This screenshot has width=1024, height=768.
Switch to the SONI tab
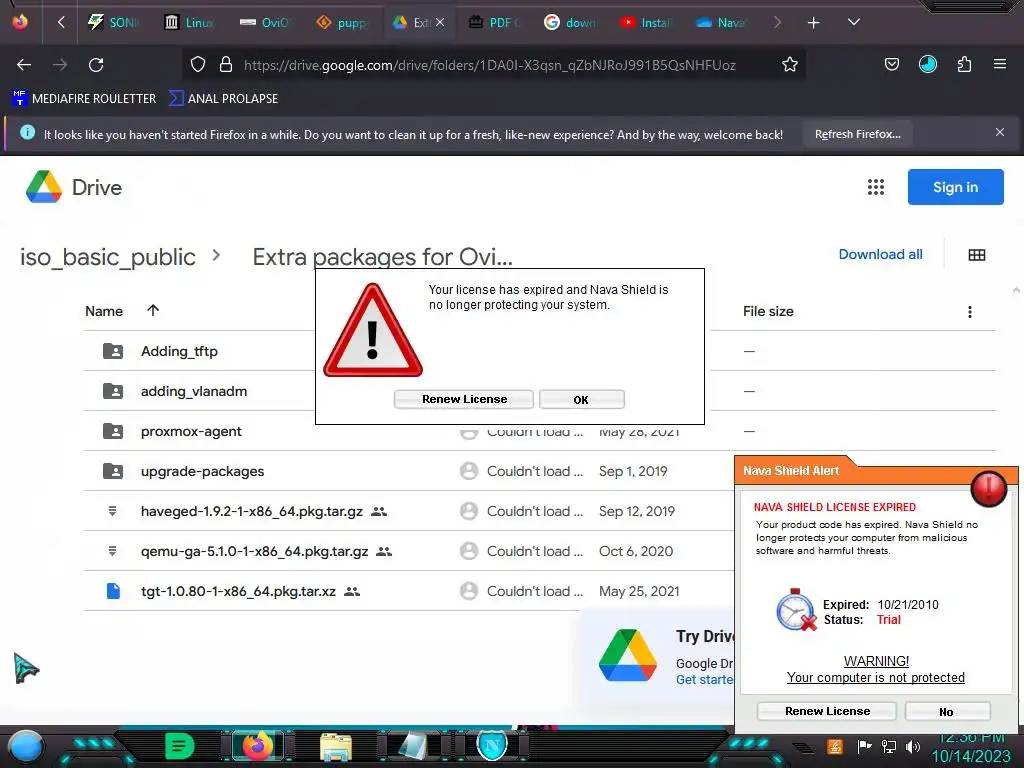pos(114,23)
